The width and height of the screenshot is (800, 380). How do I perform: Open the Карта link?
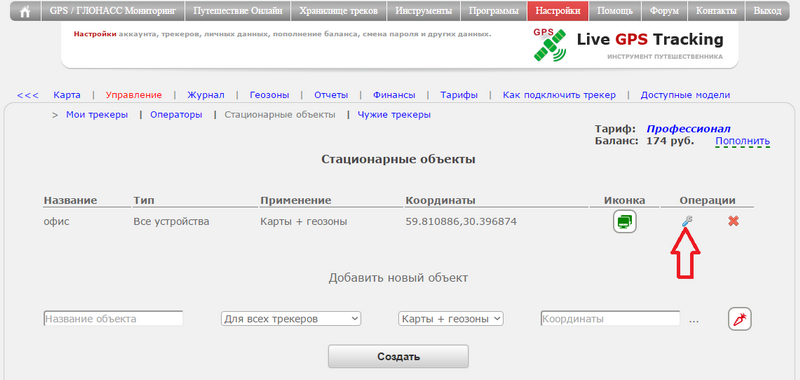[67, 95]
